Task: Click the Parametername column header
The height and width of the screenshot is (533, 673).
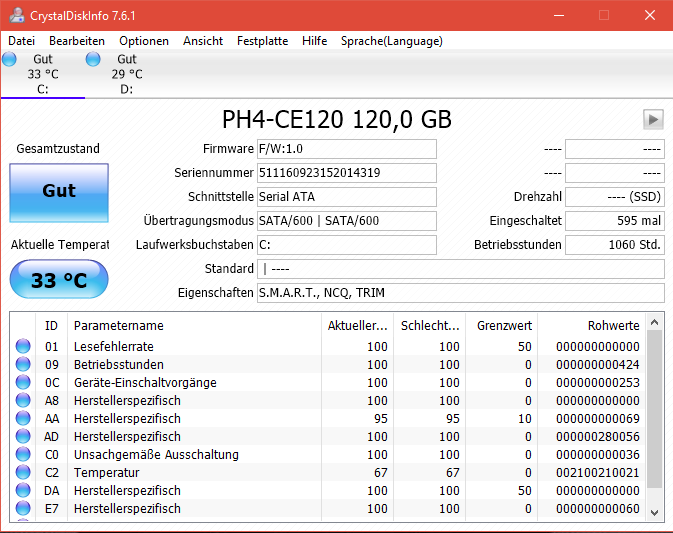Action: 194,325
